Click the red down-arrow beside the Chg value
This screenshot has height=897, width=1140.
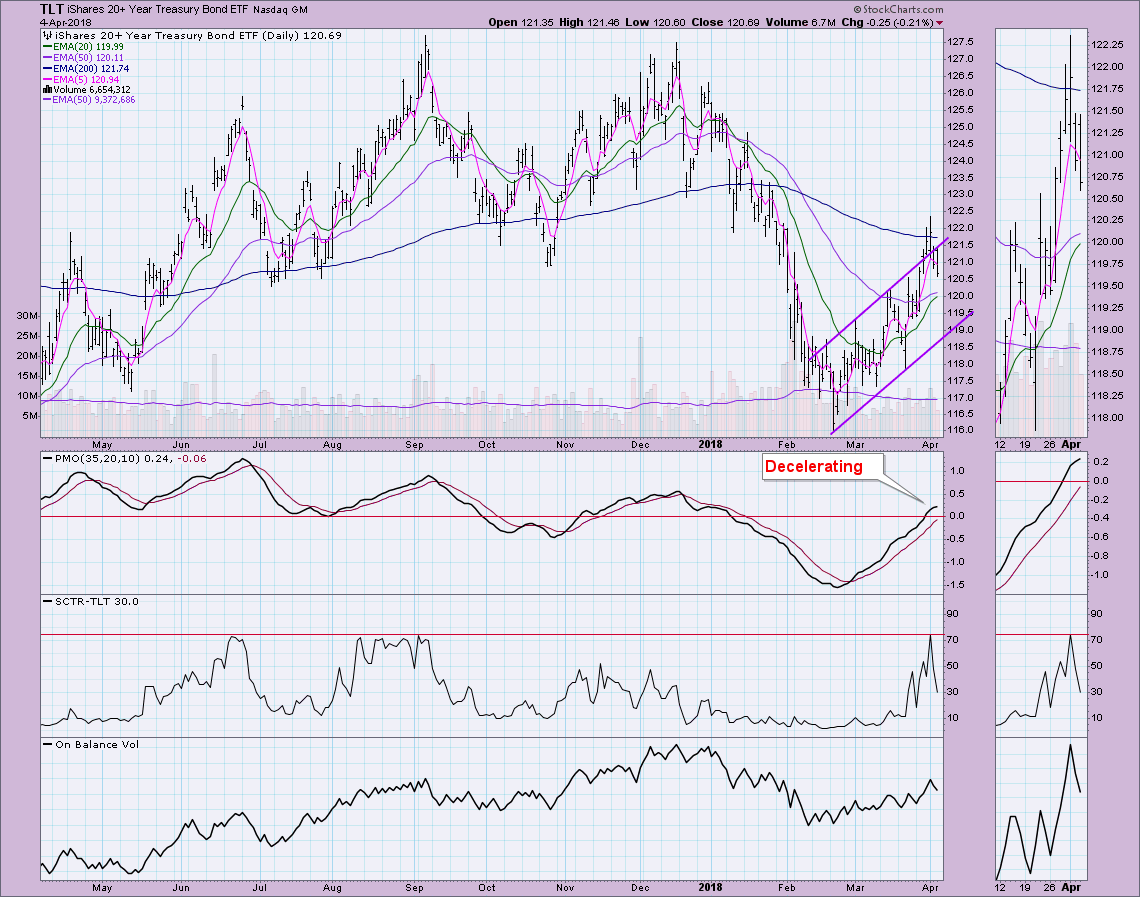point(940,23)
